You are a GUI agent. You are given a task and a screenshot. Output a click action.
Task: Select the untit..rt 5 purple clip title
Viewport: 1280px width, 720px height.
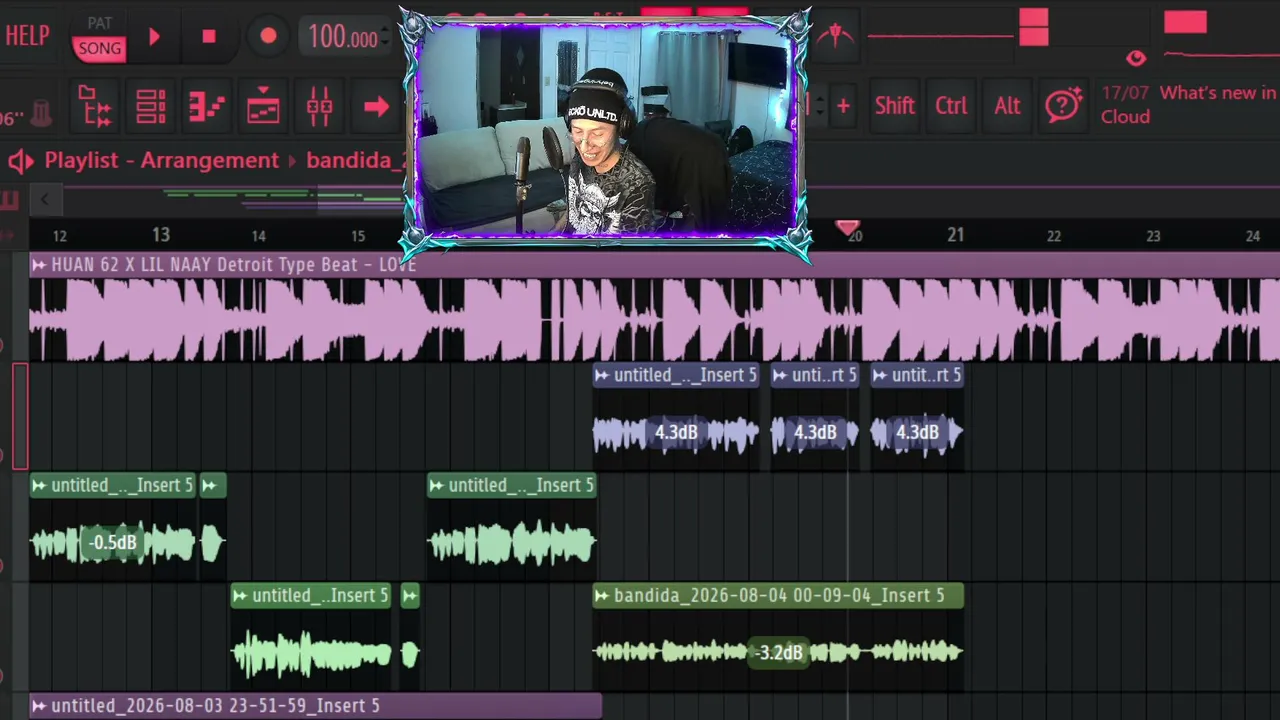pyautogui.click(x=926, y=375)
